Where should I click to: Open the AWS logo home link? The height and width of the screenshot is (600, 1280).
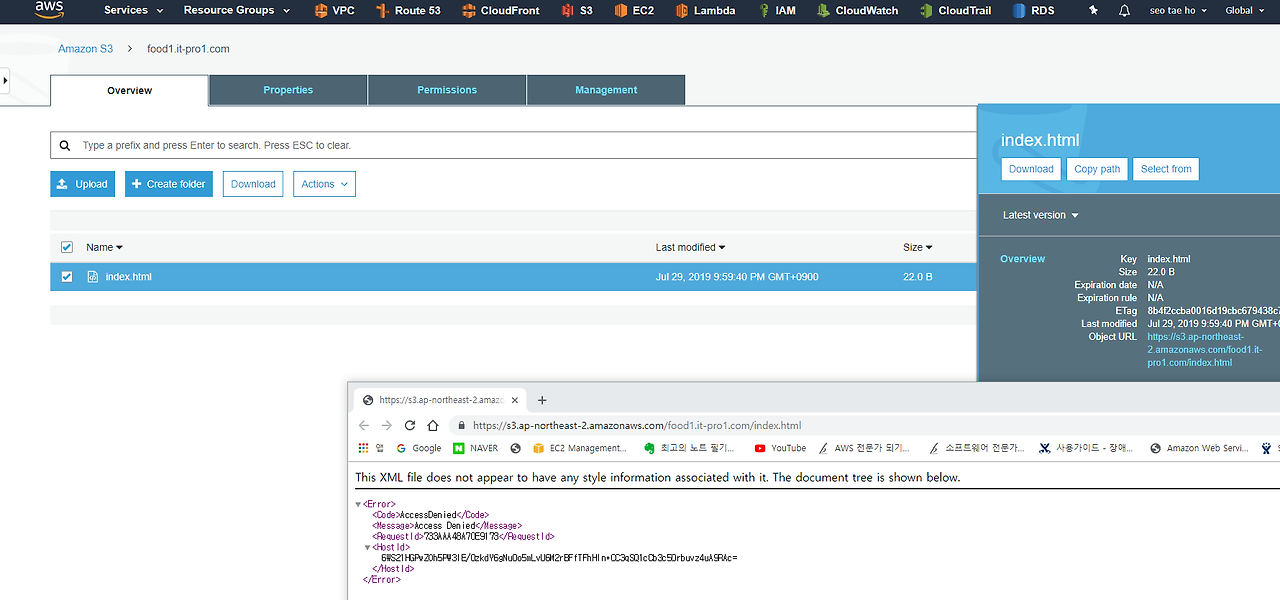(49, 10)
